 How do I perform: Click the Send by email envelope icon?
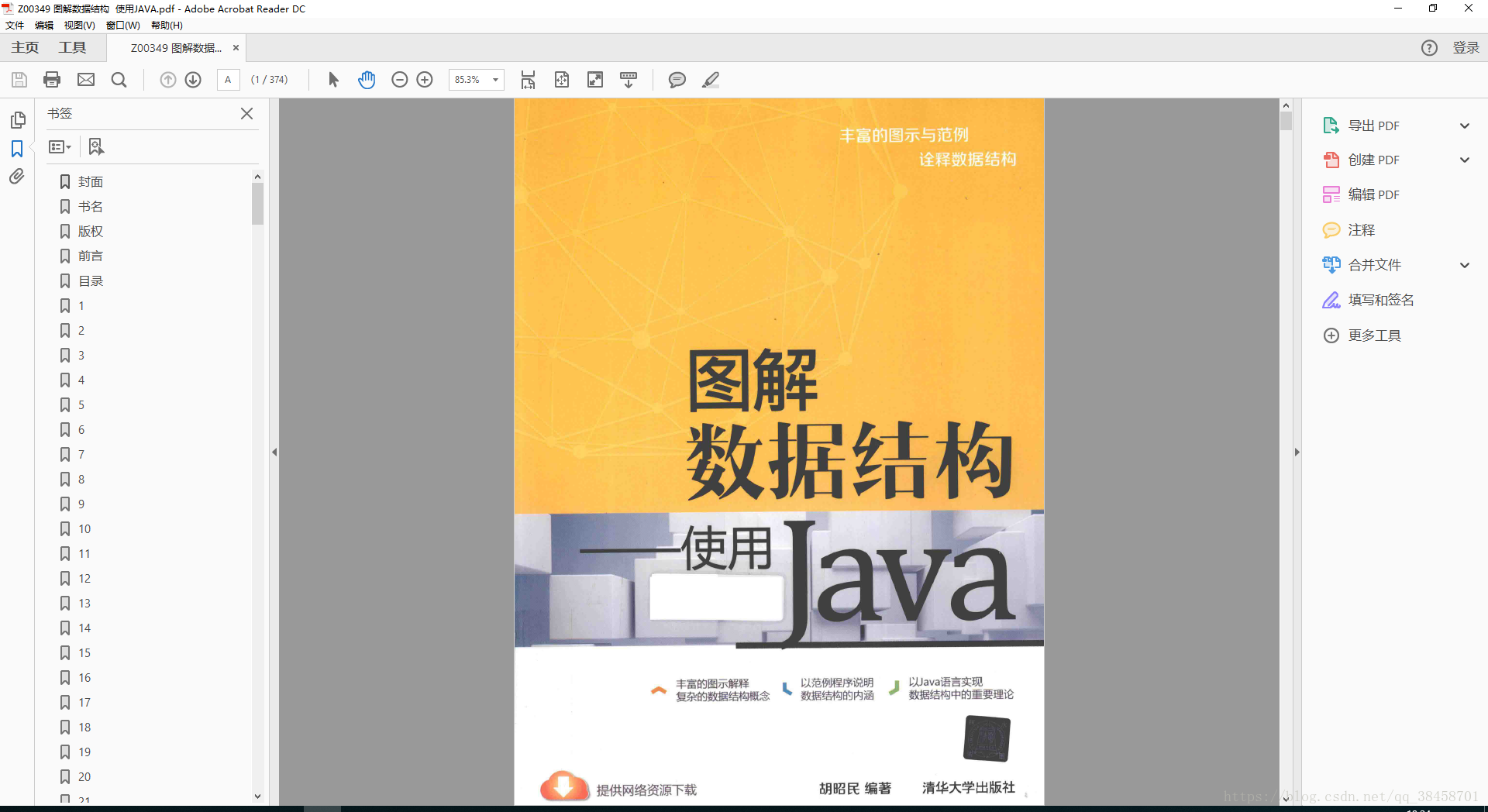click(86, 80)
